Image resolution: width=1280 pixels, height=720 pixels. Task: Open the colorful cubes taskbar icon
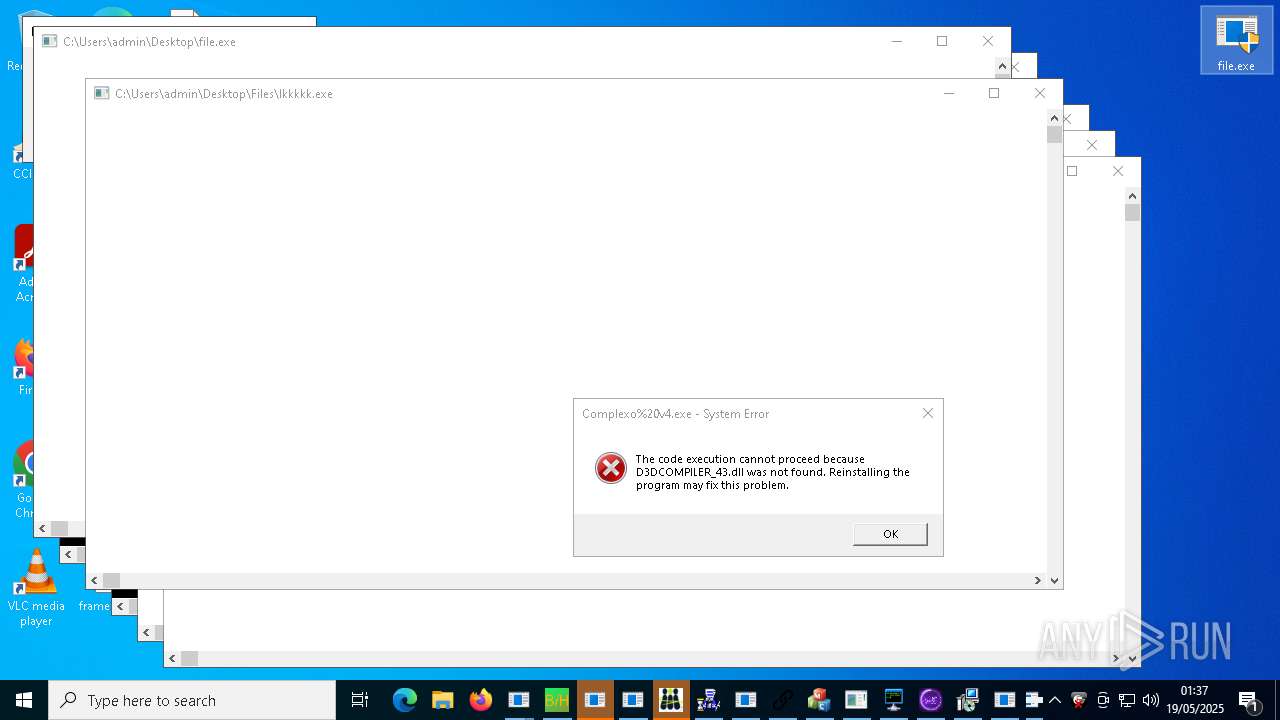819,700
